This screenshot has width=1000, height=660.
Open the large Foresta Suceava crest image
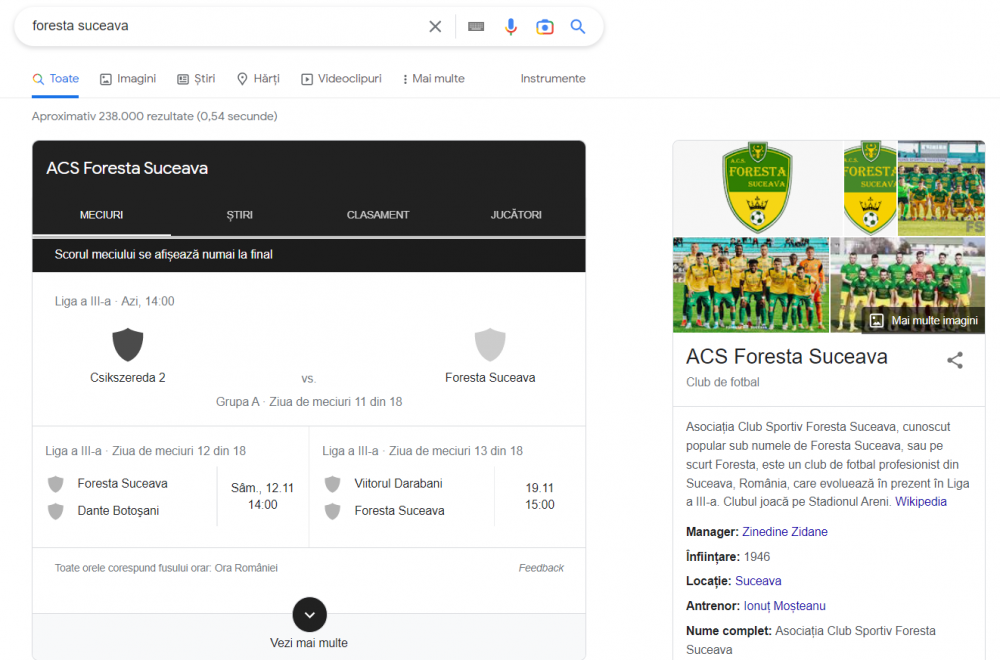[x=757, y=188]
